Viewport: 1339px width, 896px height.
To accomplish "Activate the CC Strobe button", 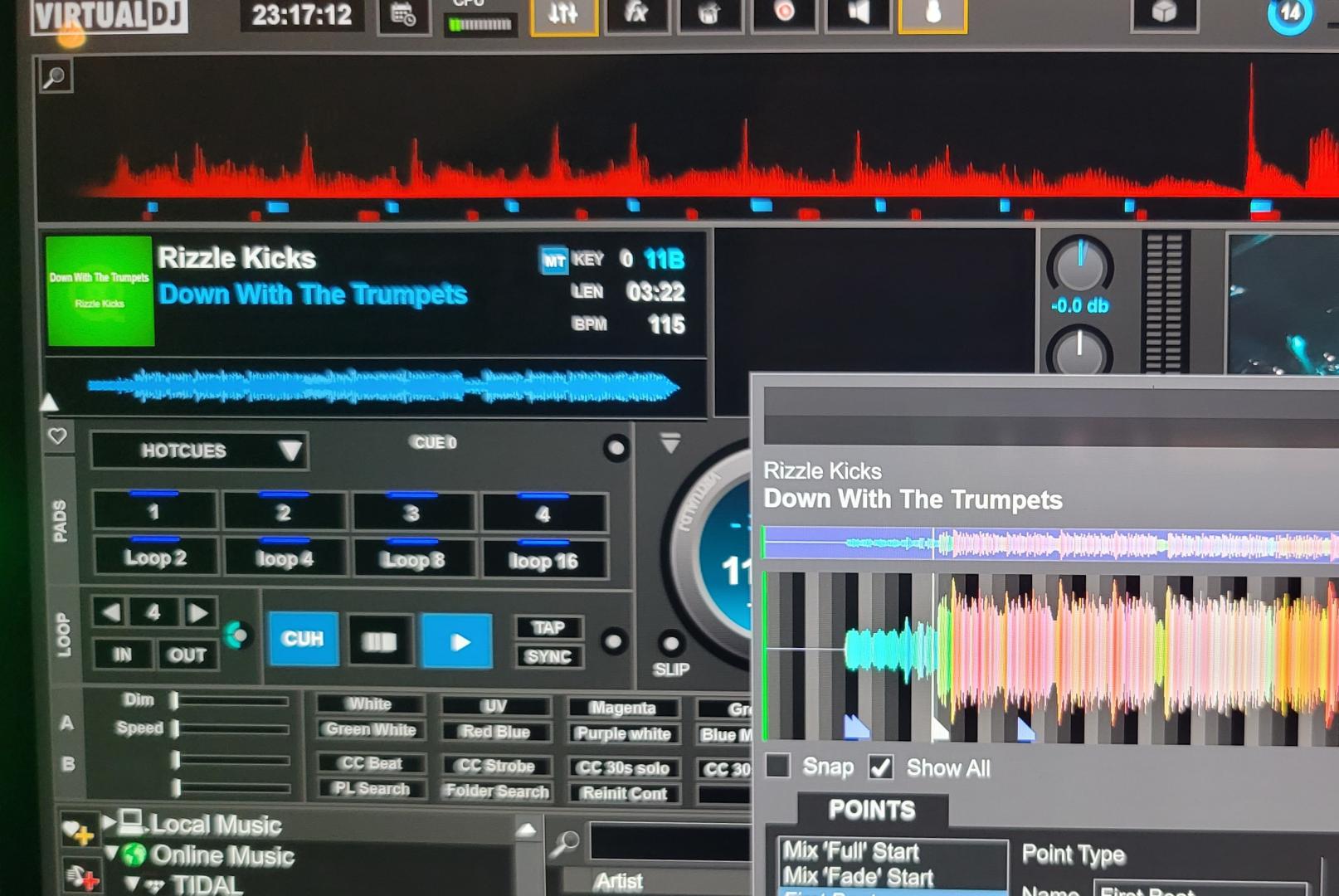I will [x=495, y=766].
